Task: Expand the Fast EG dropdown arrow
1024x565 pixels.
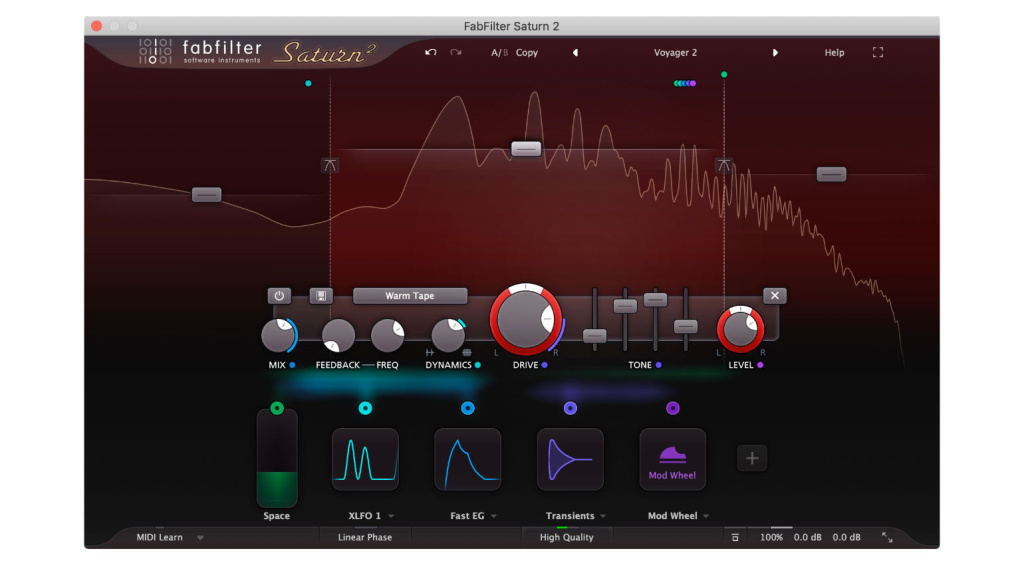Action: [x=494, y=516]
